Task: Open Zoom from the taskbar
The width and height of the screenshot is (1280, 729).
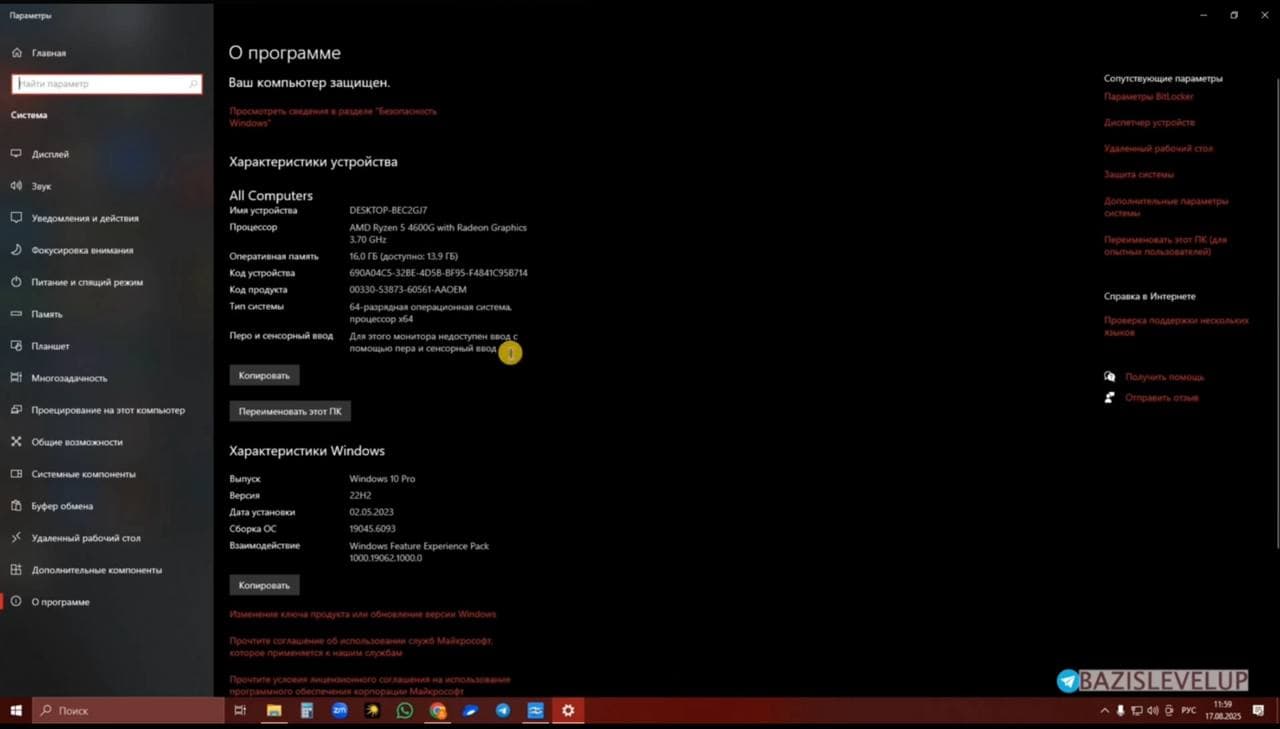Action: pos(340,710)
